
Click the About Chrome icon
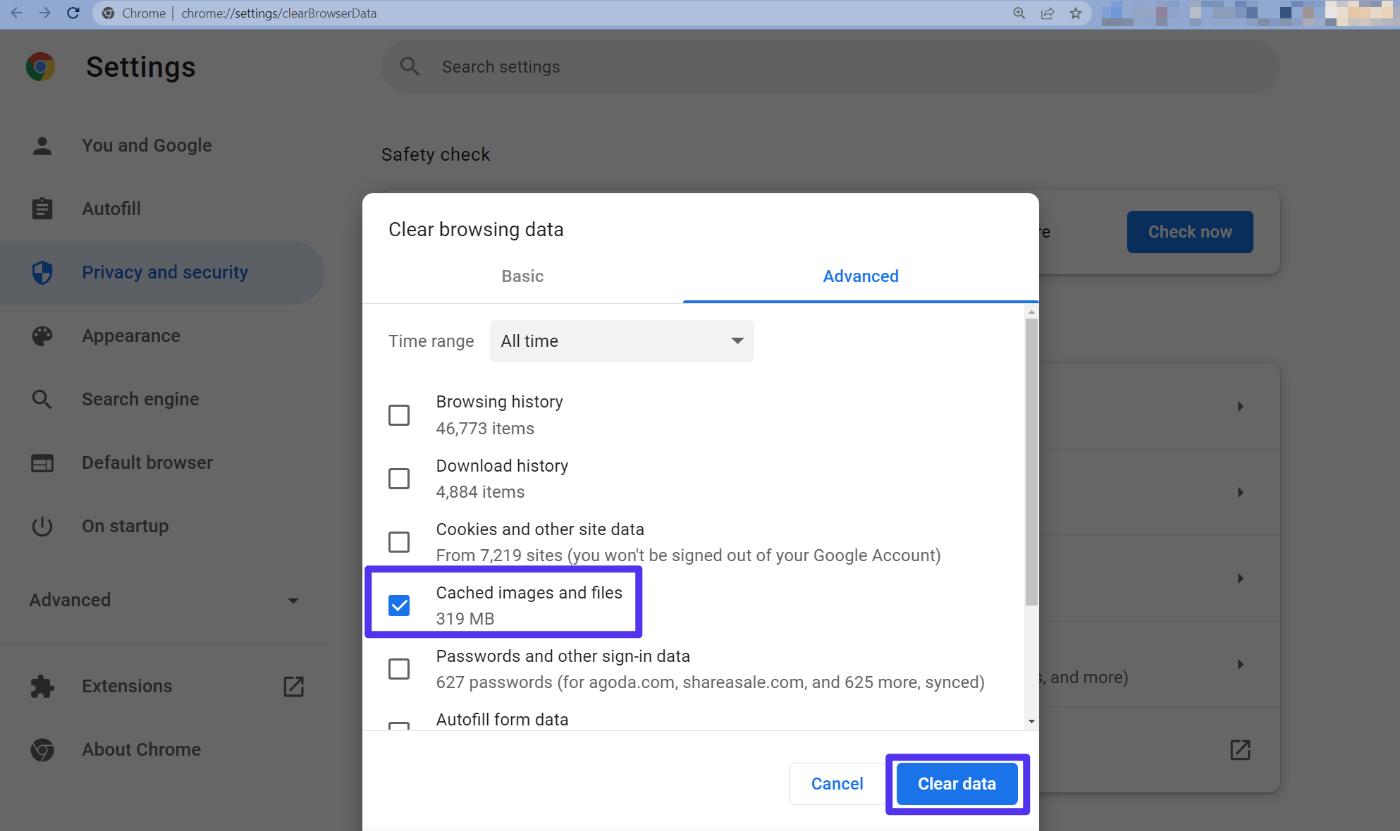[41, 749]
